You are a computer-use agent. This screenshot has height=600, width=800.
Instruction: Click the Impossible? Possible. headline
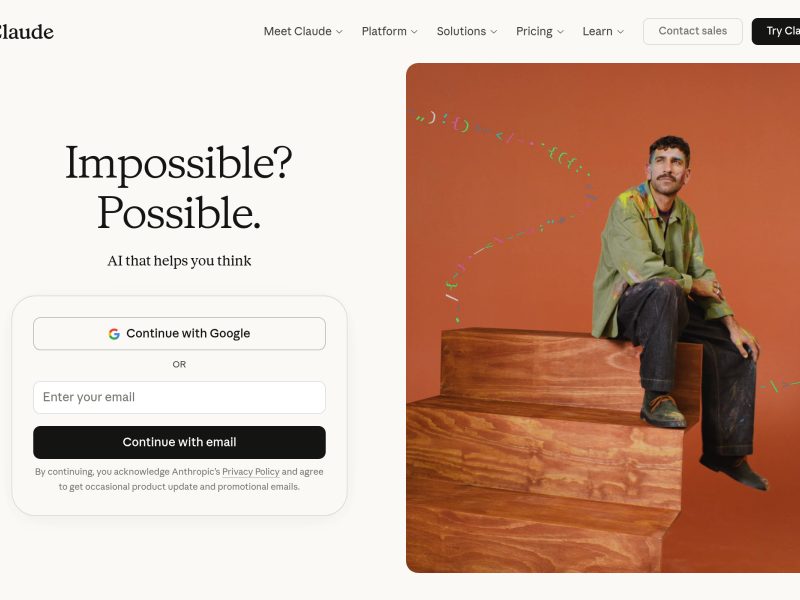tap(179, 187)
